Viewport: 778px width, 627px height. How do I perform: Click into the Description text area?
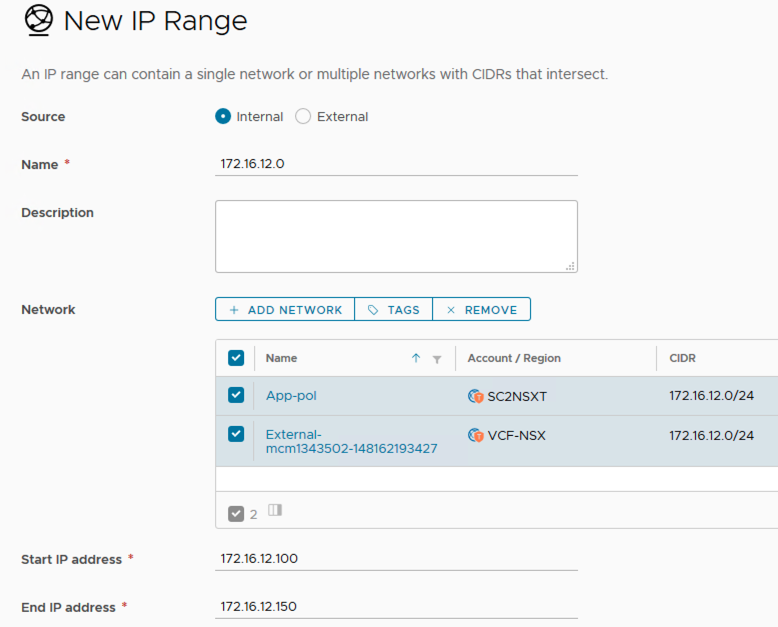pyautogui.click(x=396, y=236)
